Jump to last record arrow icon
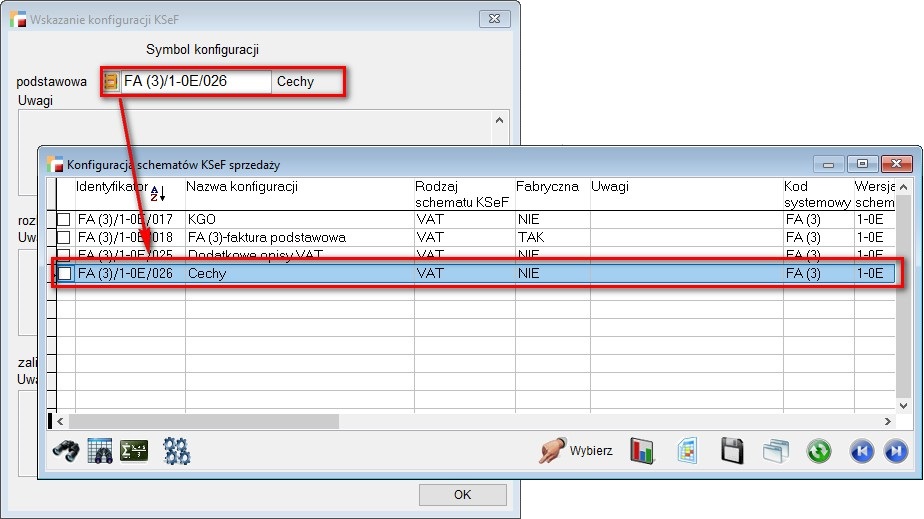The image size is (924, 519). pos(895,451)
